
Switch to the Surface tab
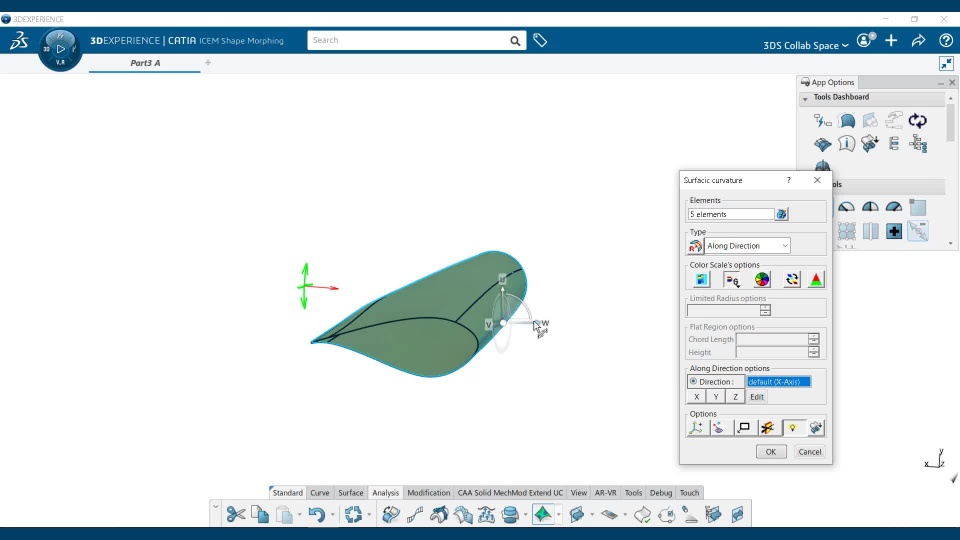[351, 493]
